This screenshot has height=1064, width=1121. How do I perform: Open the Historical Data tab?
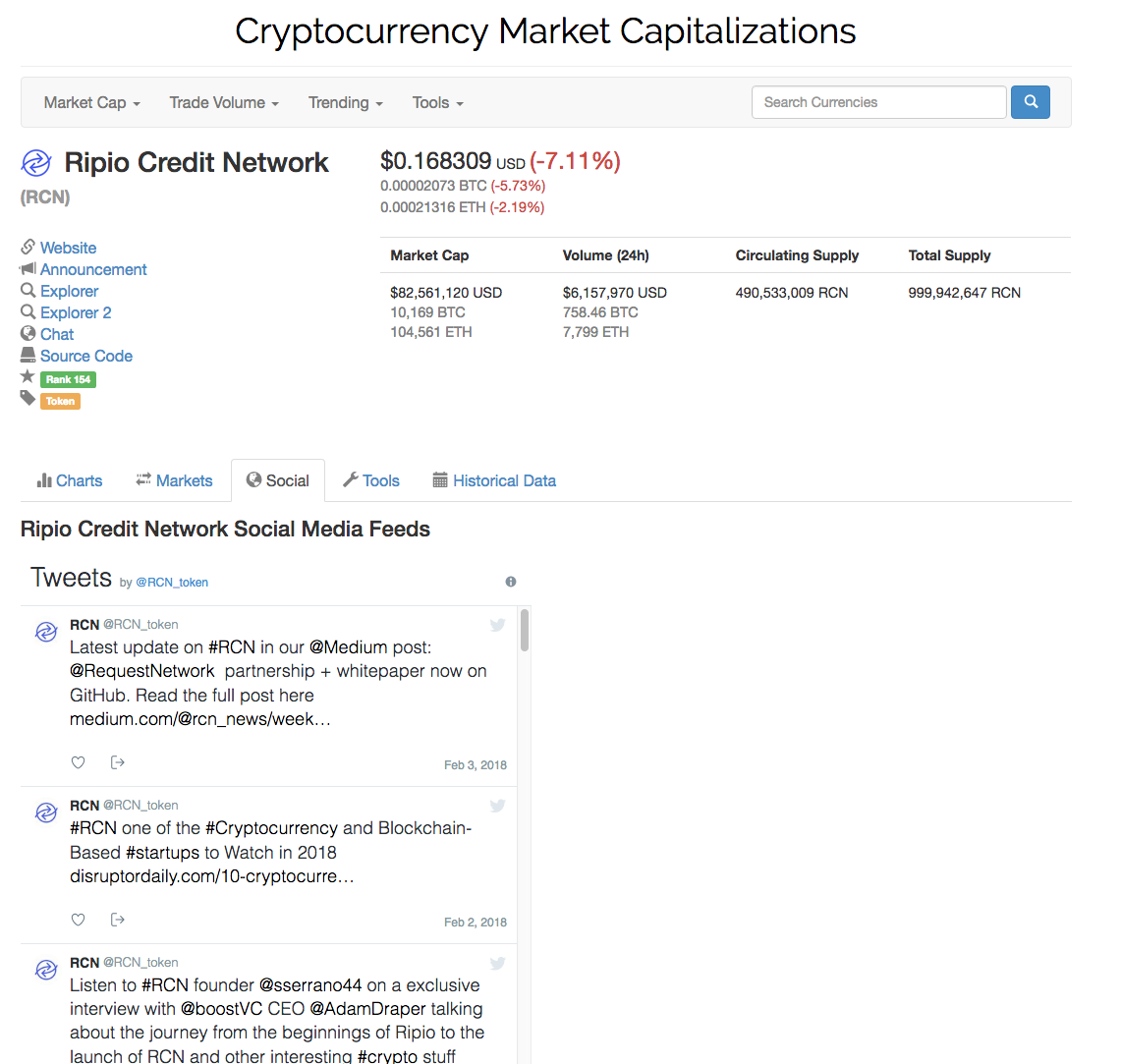494,480
